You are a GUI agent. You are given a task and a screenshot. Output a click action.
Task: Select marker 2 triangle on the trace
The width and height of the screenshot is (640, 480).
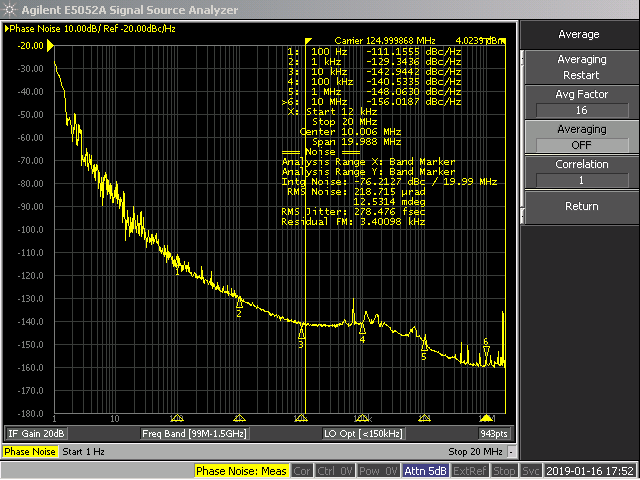pos(239,303)
